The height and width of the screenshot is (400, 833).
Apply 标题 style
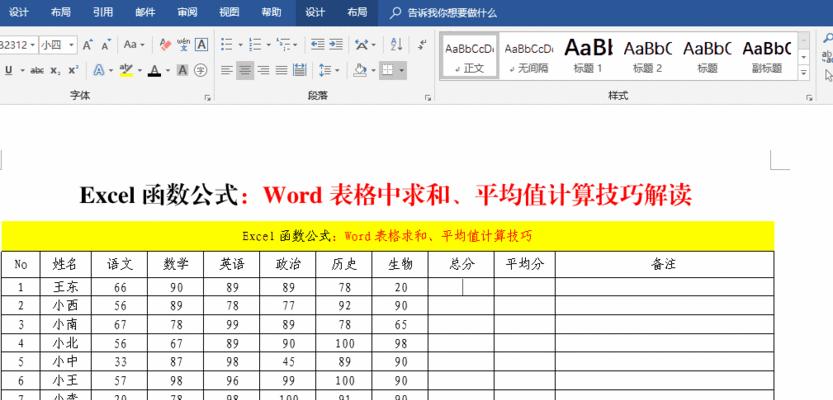coord(707,55)
